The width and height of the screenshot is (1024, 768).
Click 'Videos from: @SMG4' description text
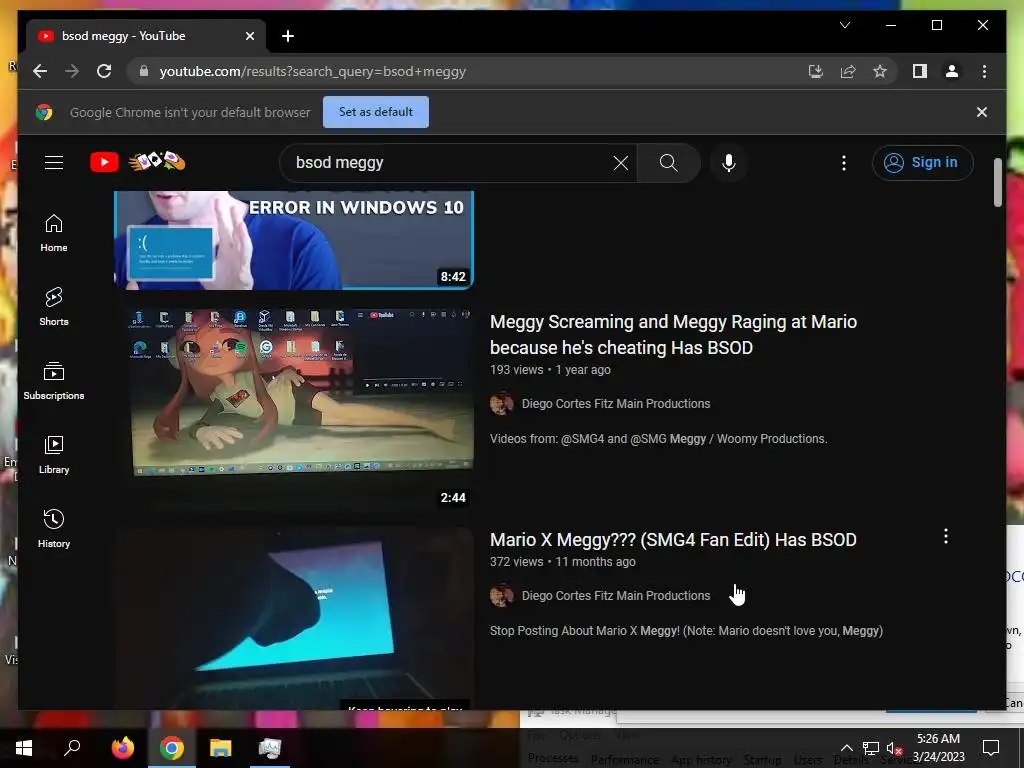click(658, 439)
